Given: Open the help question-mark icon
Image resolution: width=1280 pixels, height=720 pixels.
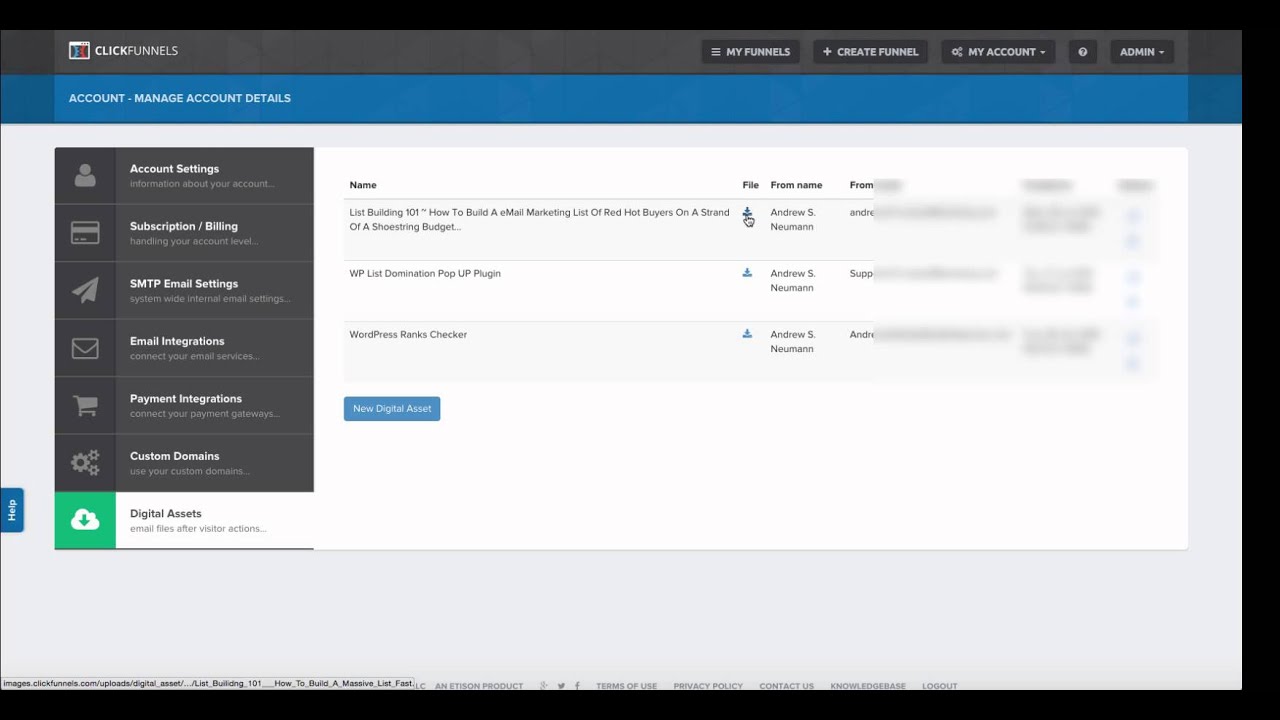Looking at the screenshot, I should click(x=1082, y=52).
